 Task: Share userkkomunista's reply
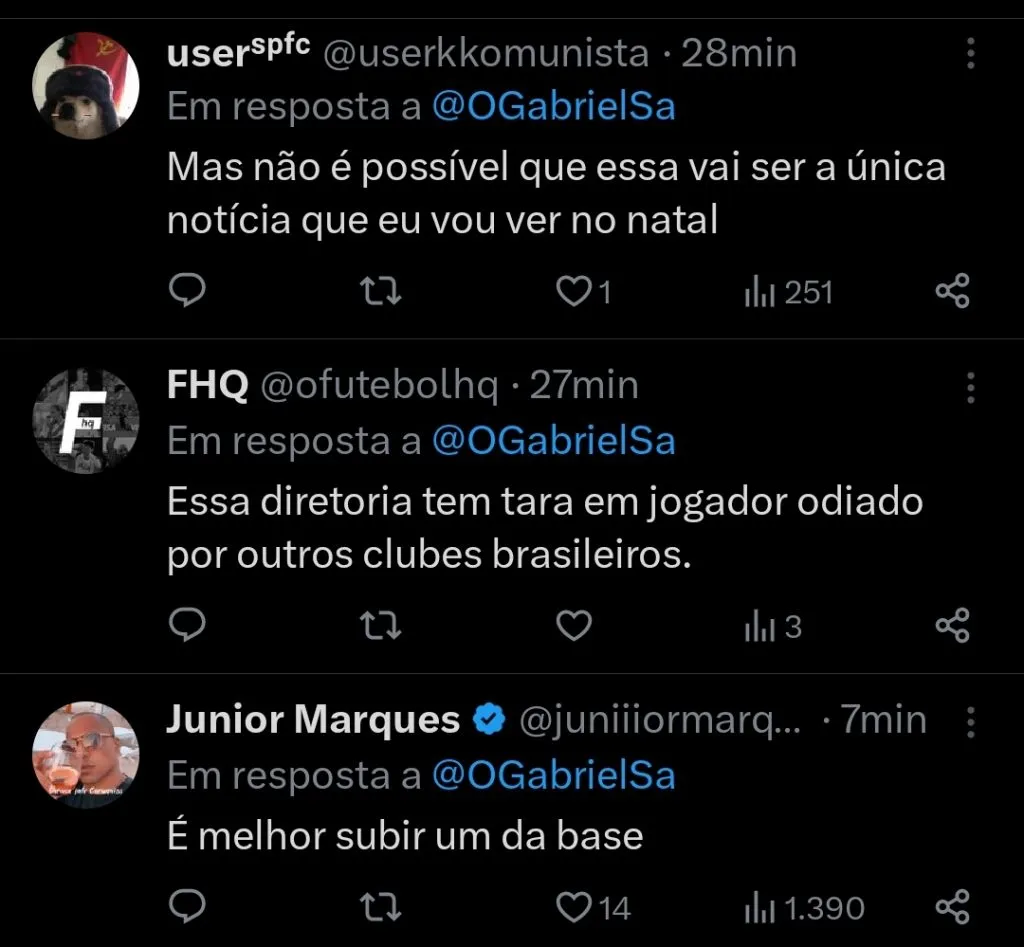point(952,292)
